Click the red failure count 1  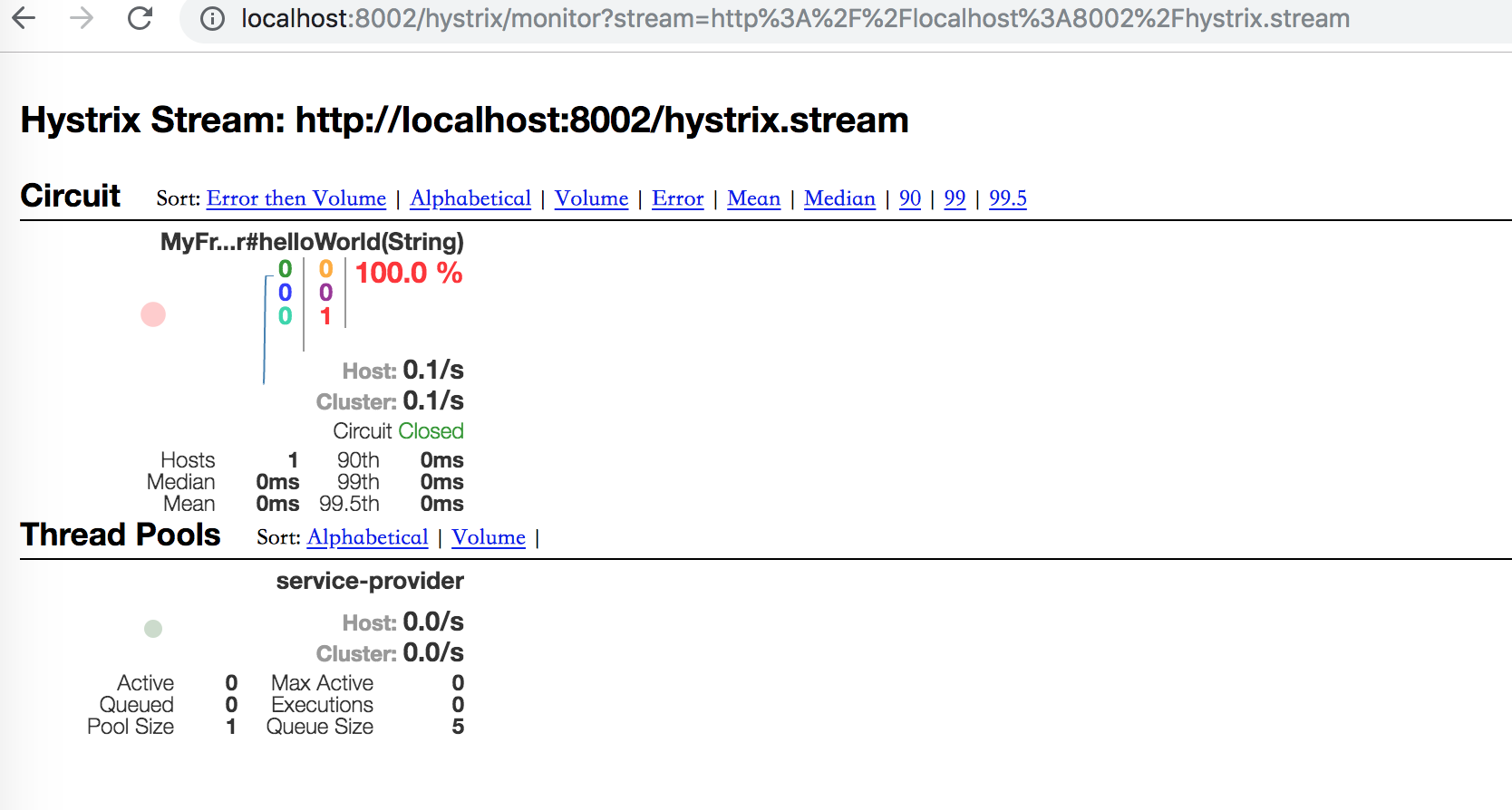click(x=325, y=316)
